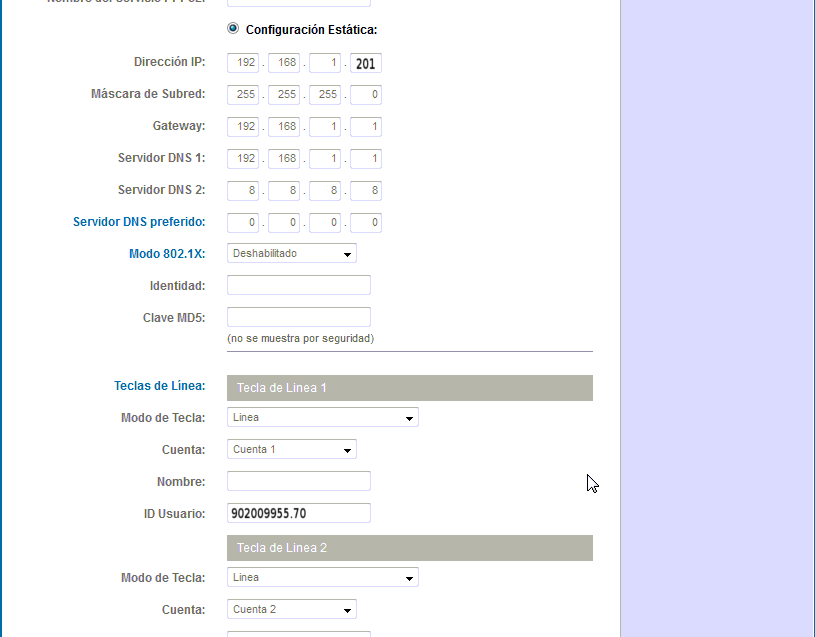Image resolution: width=815 pixels, height=637 pixels.
Task: Click the Clave MD5 password field
Action: coord(298,316)
